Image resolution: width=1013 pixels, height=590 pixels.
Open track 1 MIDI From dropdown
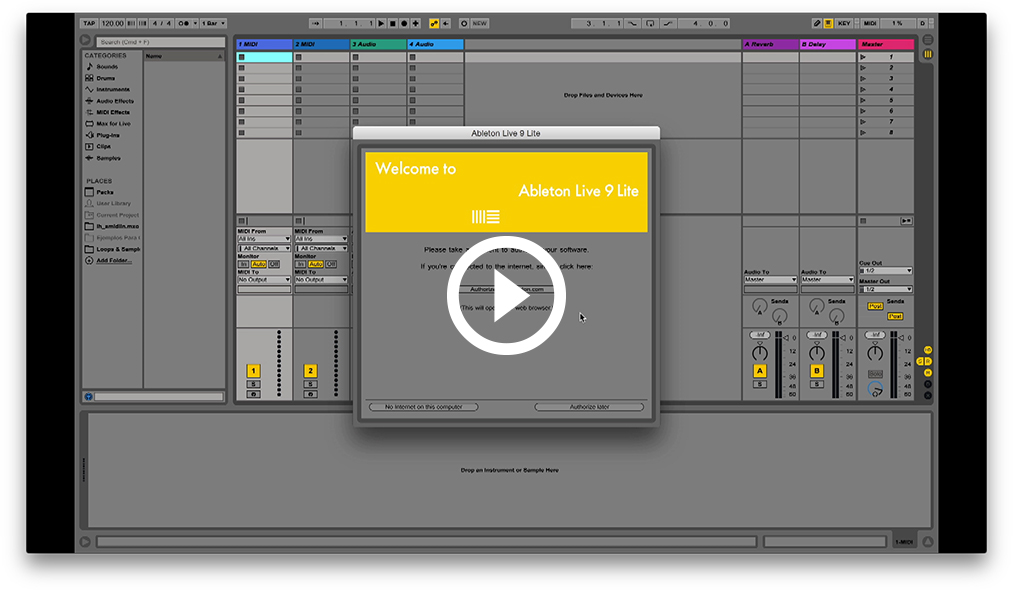pos(264,239)
